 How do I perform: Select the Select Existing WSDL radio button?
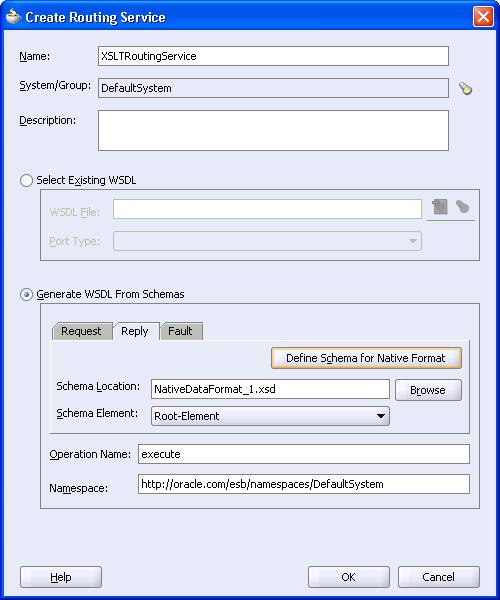click(26, 180)
